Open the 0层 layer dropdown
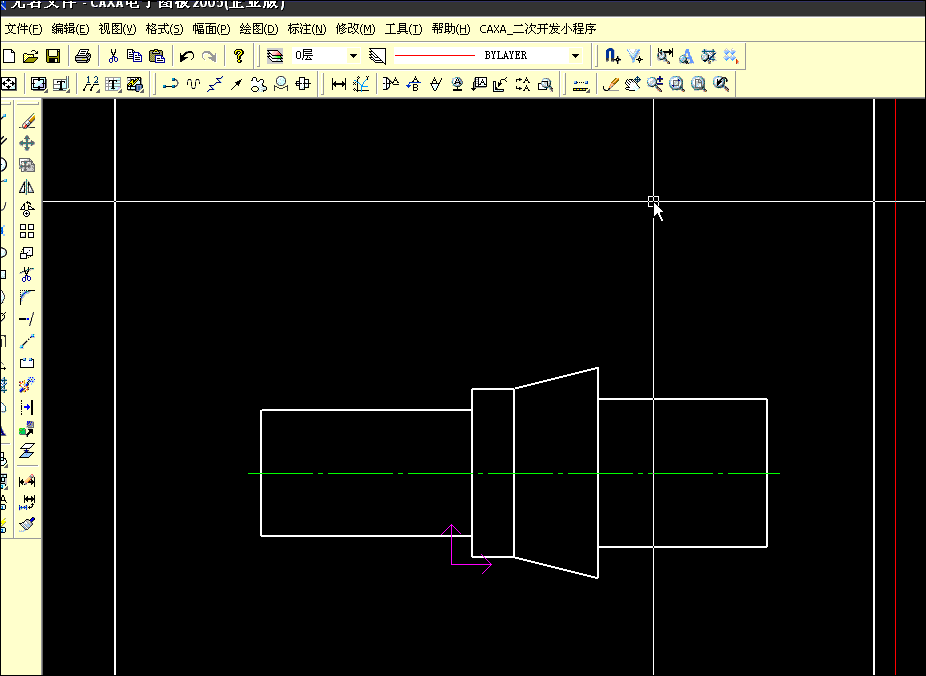The height and width of the screenshot is (676, 926). coord(353,56)
